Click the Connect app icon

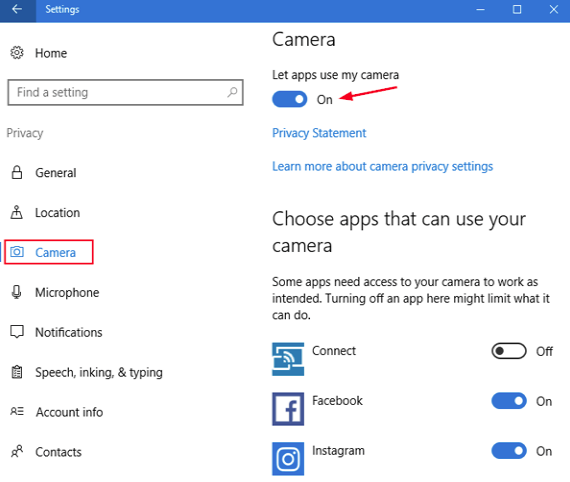coord(288,359)
